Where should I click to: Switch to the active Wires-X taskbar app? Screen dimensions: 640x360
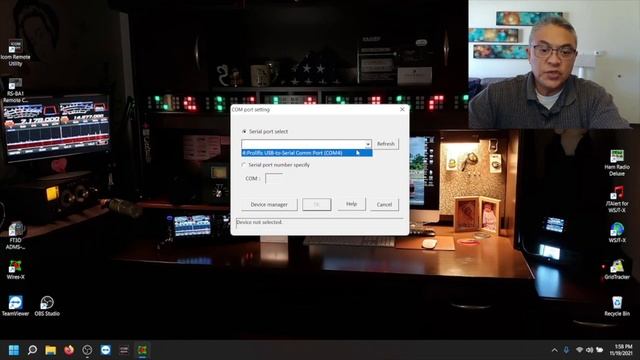(x=142, y=350)
